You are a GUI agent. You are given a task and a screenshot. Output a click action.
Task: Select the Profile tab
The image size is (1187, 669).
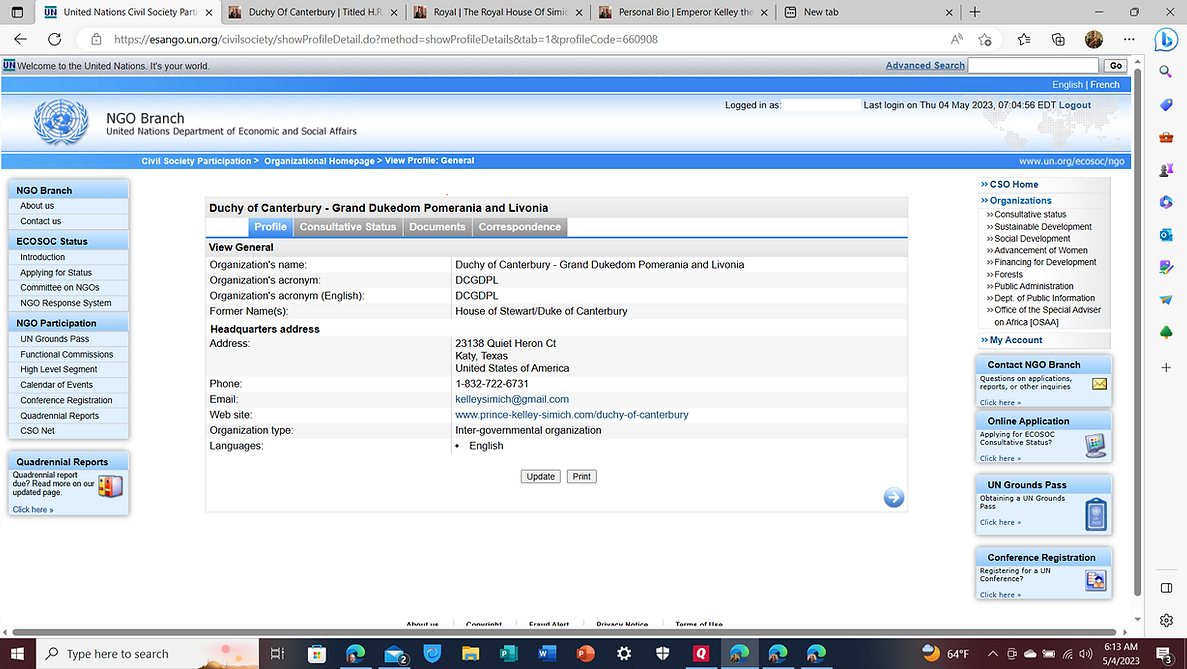pos(270,227)
